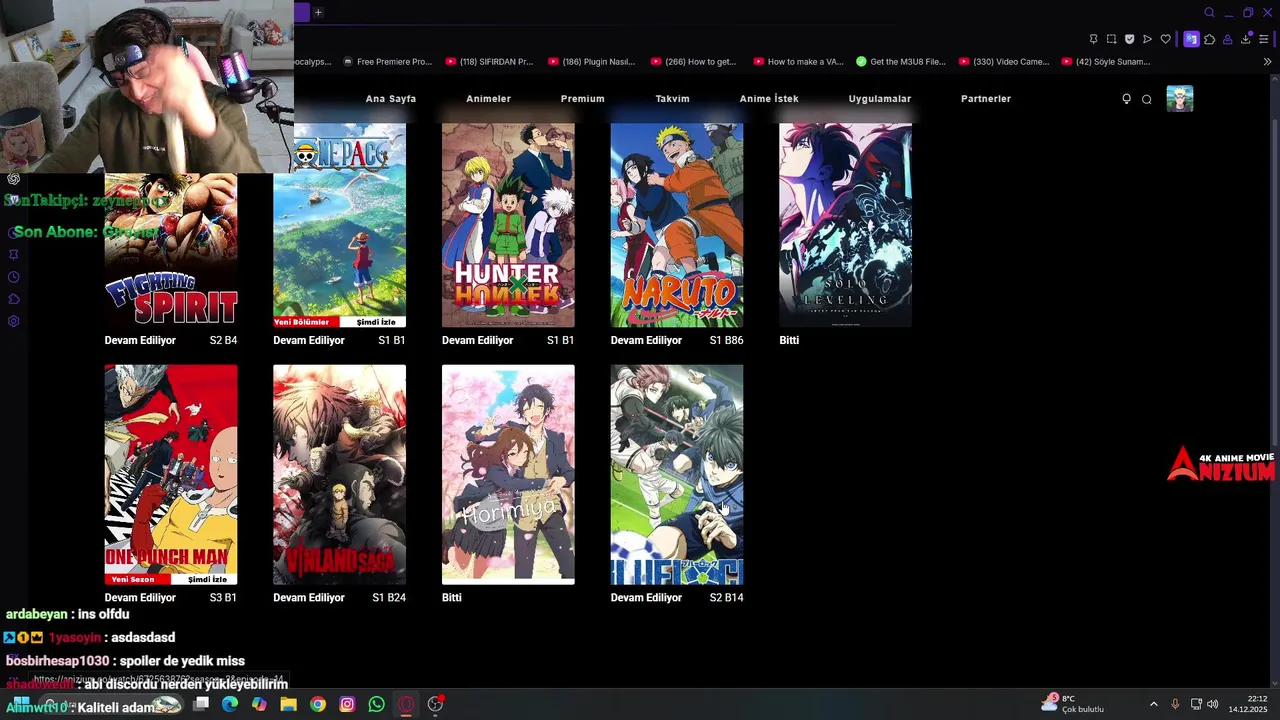
Task: Show hidden system tray icons chevron
Action: (1153, 704)
